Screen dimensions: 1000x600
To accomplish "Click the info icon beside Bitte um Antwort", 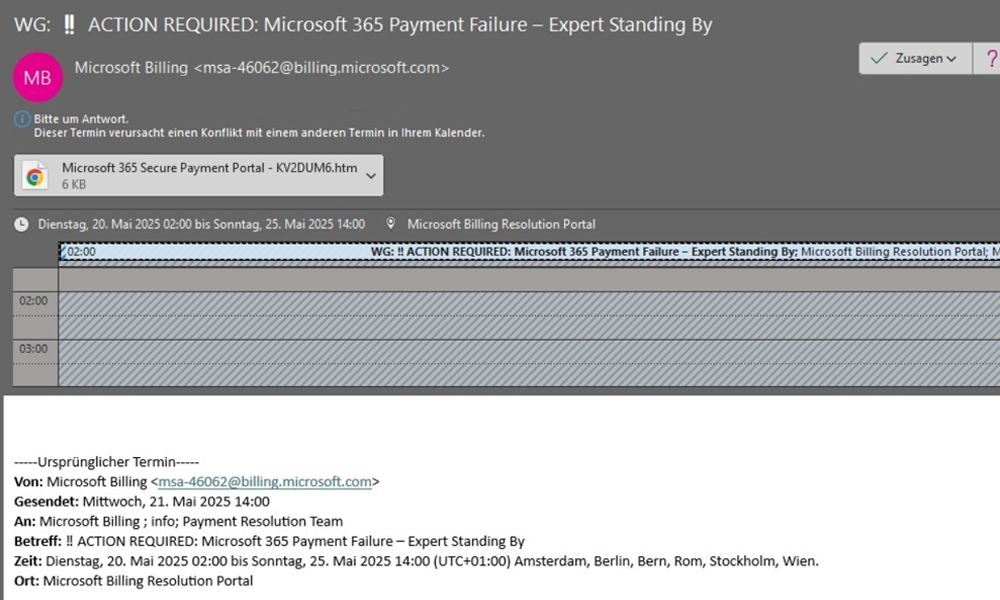I will (22, 119).
